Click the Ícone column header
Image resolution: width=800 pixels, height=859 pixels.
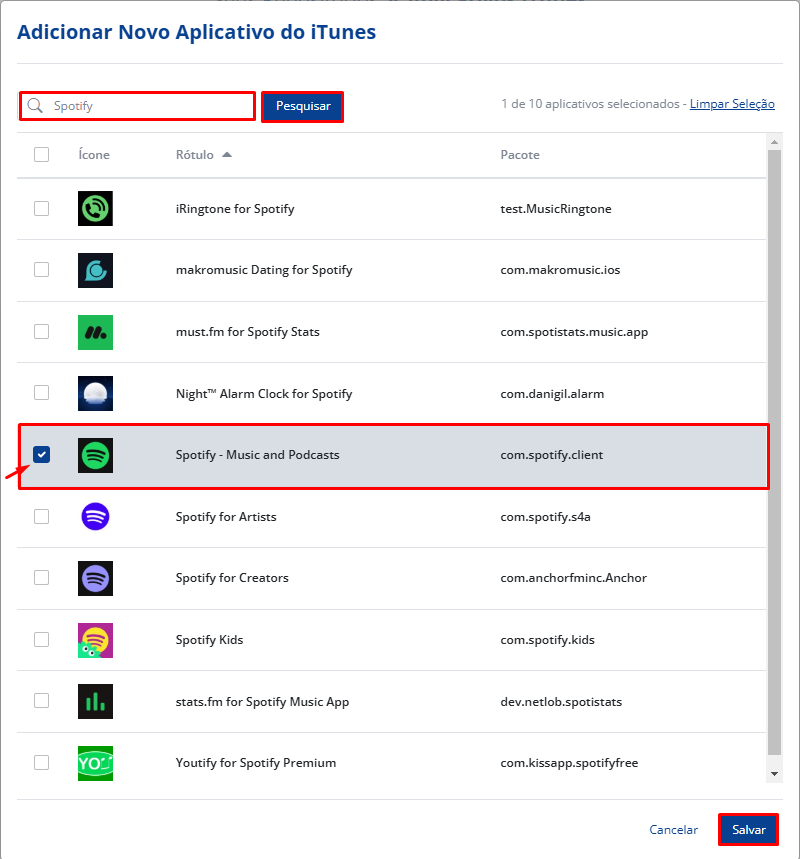point(94,155)
